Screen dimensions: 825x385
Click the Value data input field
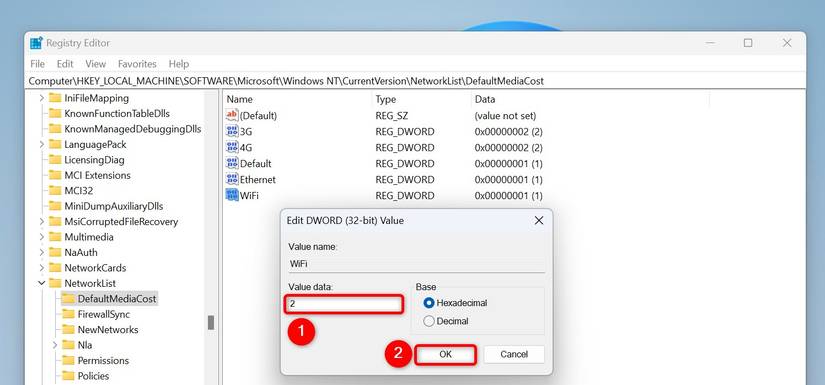[x=344, y=304]
